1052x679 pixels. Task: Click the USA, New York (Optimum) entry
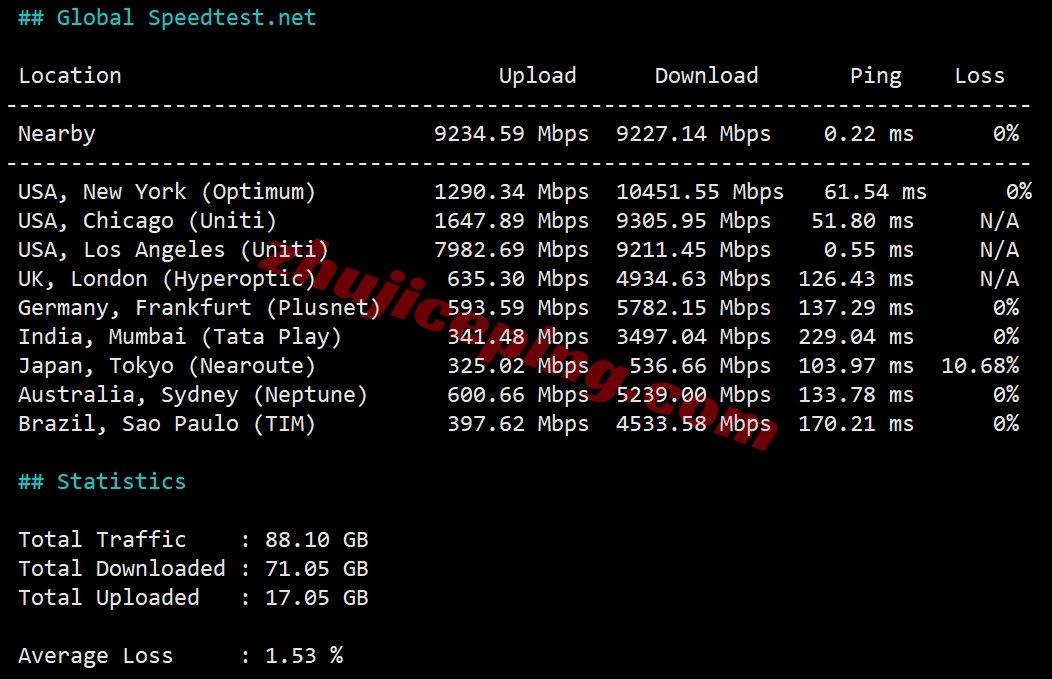[167, 192]
